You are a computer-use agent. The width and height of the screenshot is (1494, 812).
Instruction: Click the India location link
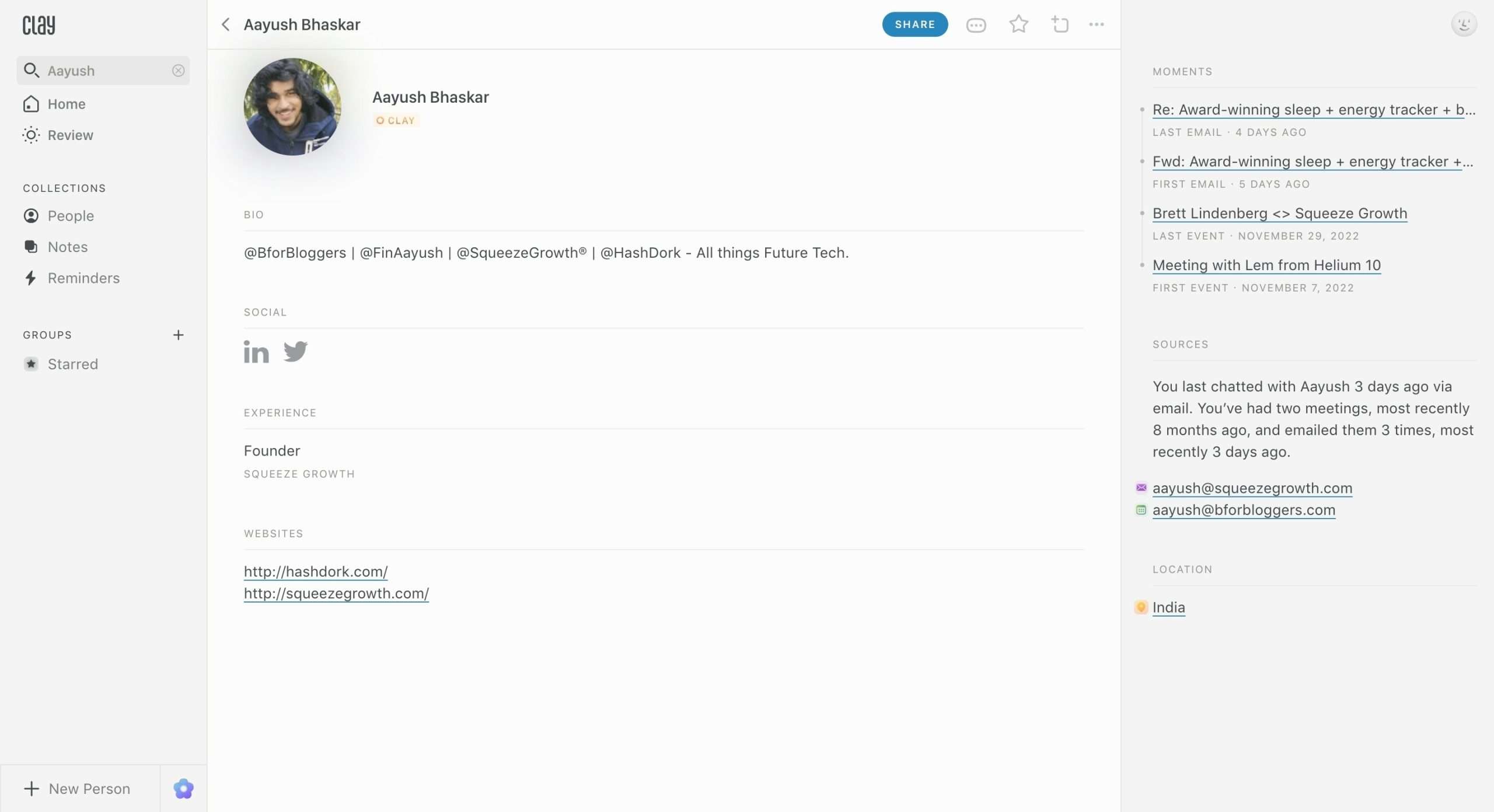(1168, 607)
